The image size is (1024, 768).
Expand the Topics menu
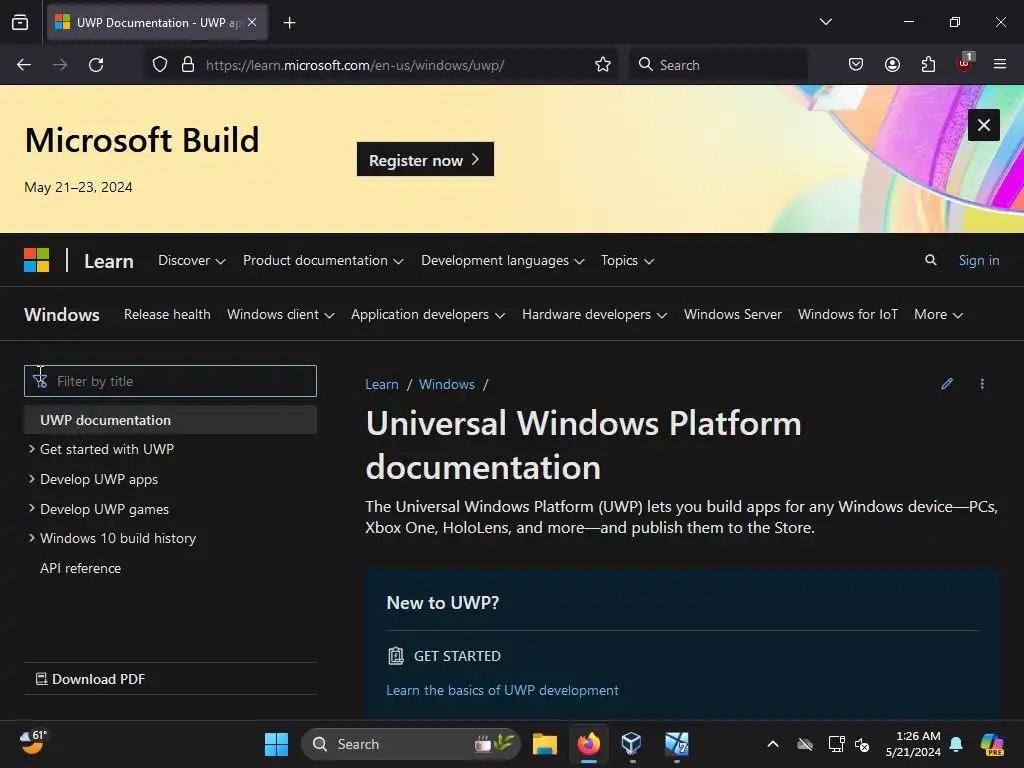coord(627,260)
